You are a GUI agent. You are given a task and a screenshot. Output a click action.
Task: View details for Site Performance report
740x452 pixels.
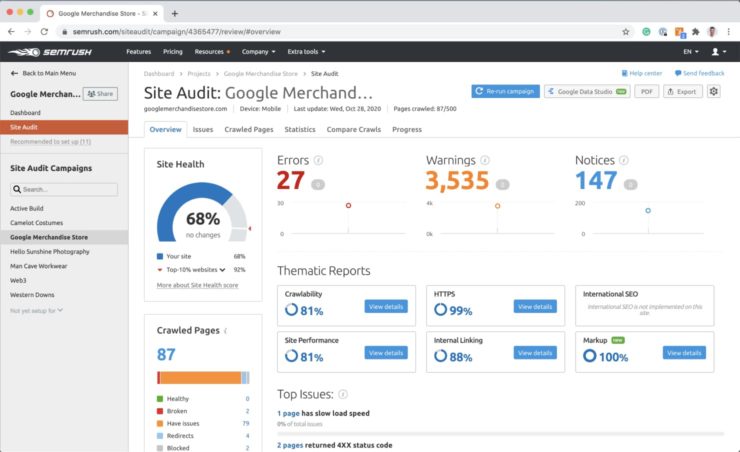[386, 353]
